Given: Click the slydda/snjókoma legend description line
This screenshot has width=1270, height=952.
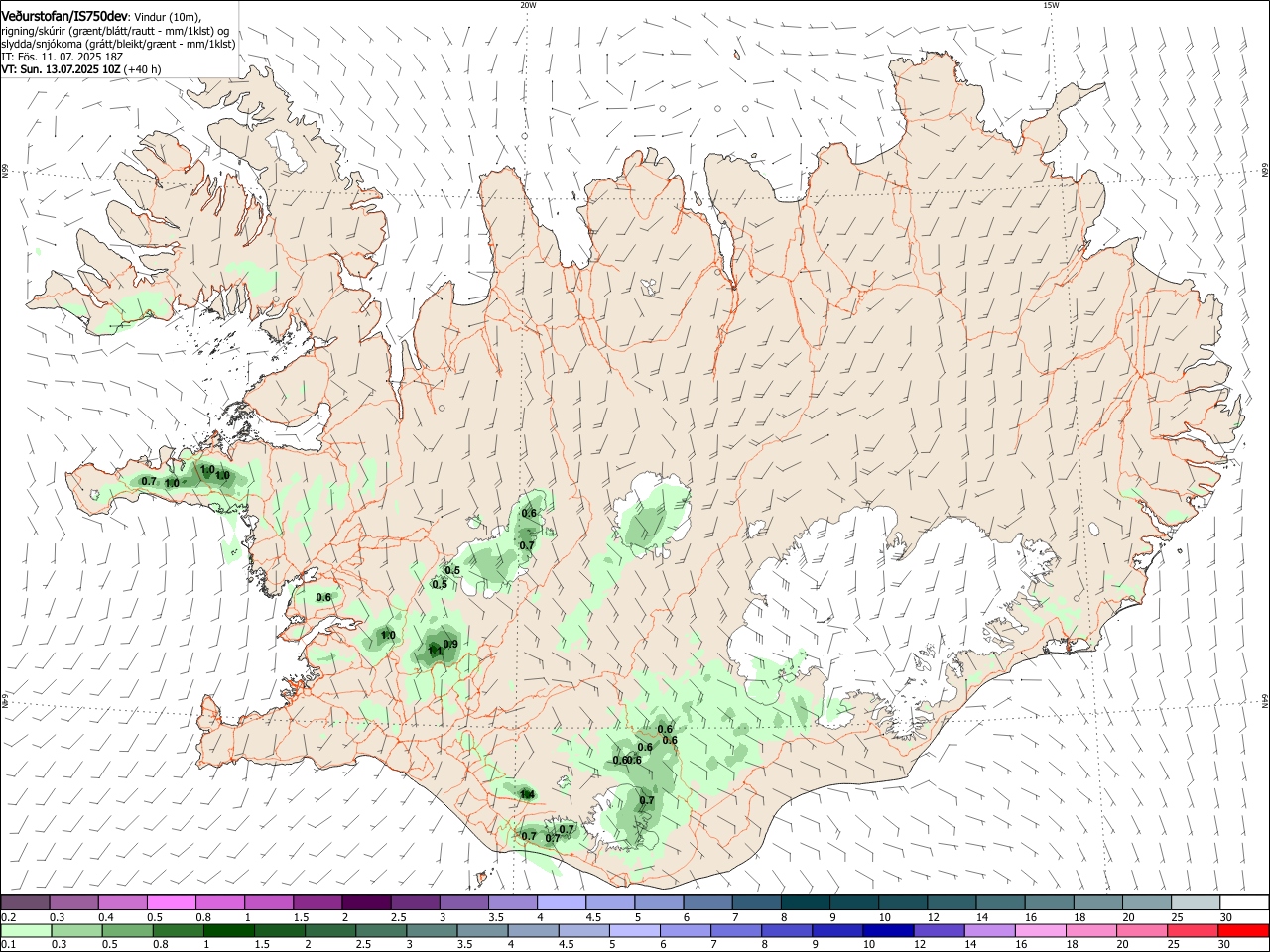Looking at the screenshot, I should [118, 44].
